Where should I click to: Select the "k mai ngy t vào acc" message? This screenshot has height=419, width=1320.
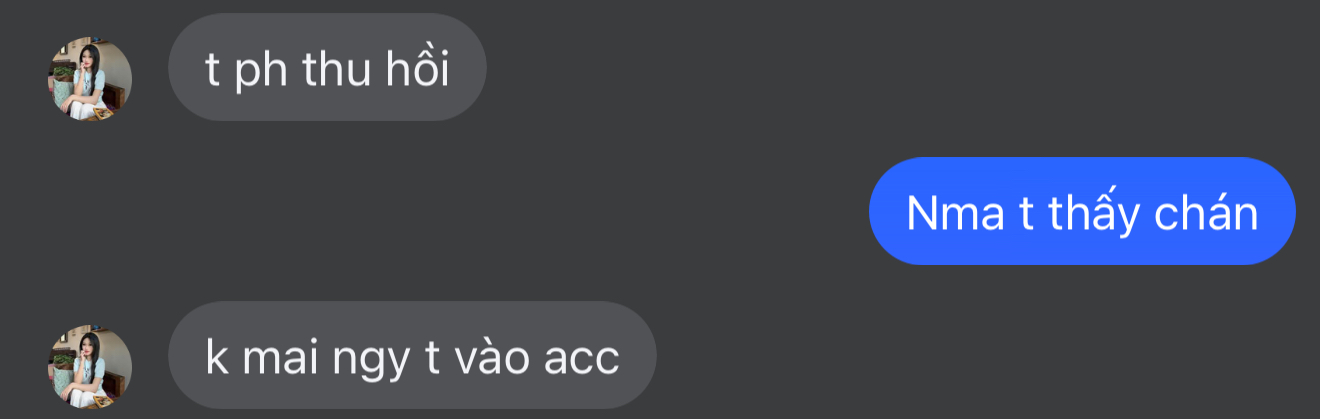click(x=412, y=355)
